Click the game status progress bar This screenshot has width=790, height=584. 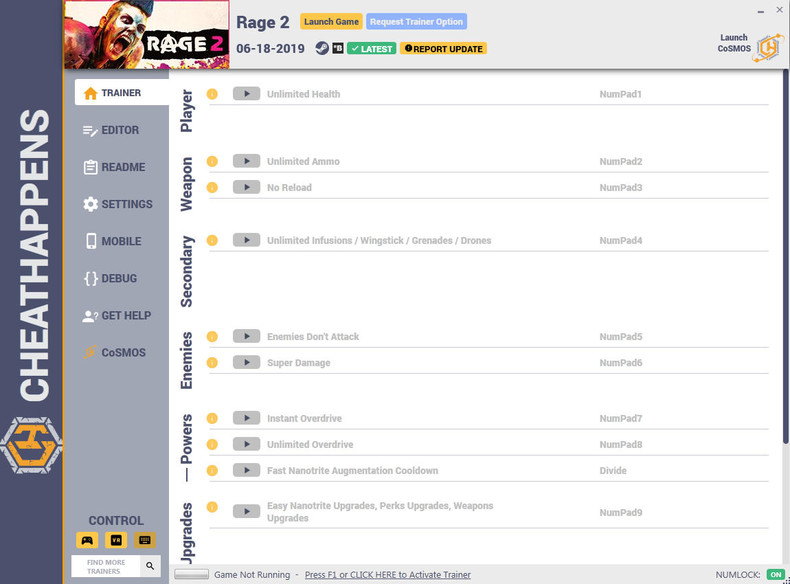(191, 574)
